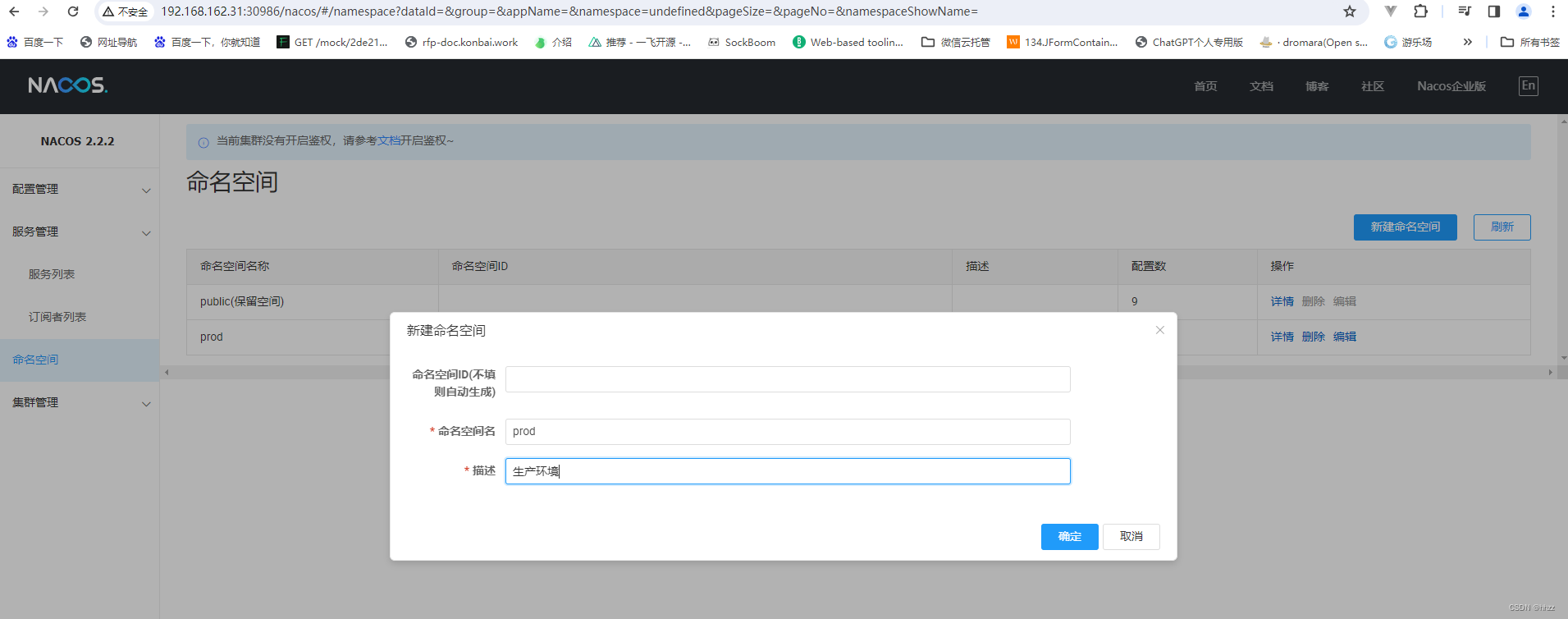The image size is (1568, 619).
Task: Click 编辑 for prod namespace
Action: [x=1344, y=337]
